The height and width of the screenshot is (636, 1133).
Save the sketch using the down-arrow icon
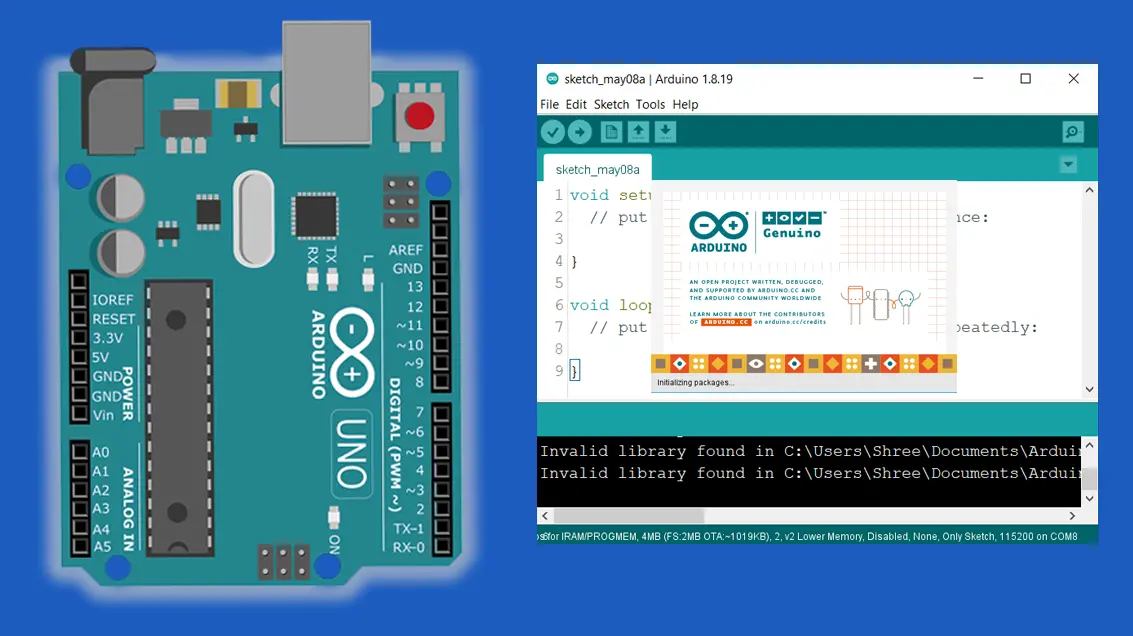click(x=665, y=131)
